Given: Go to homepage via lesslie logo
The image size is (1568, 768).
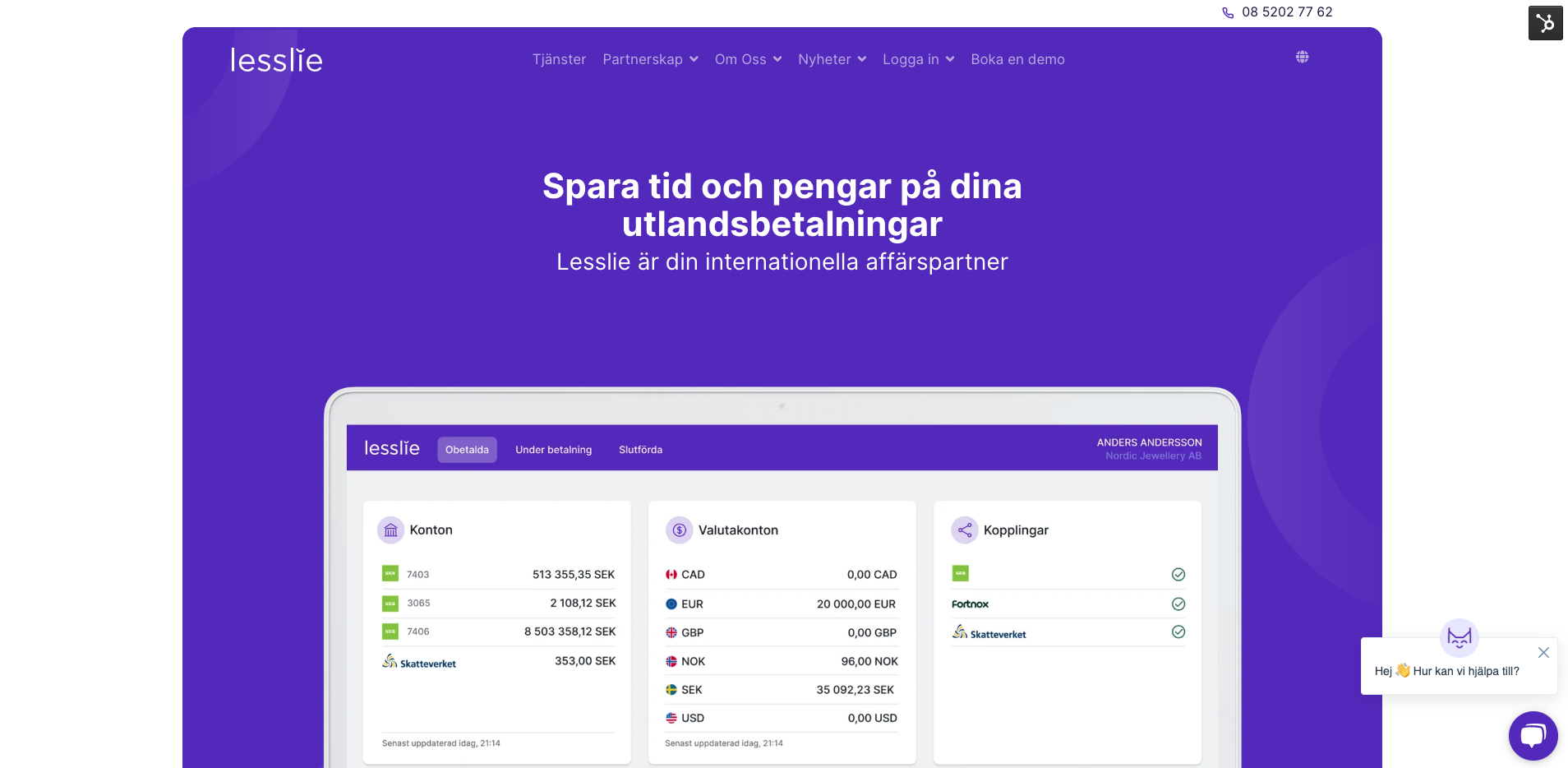Looking at the screenshot, I should pos(276,60).
